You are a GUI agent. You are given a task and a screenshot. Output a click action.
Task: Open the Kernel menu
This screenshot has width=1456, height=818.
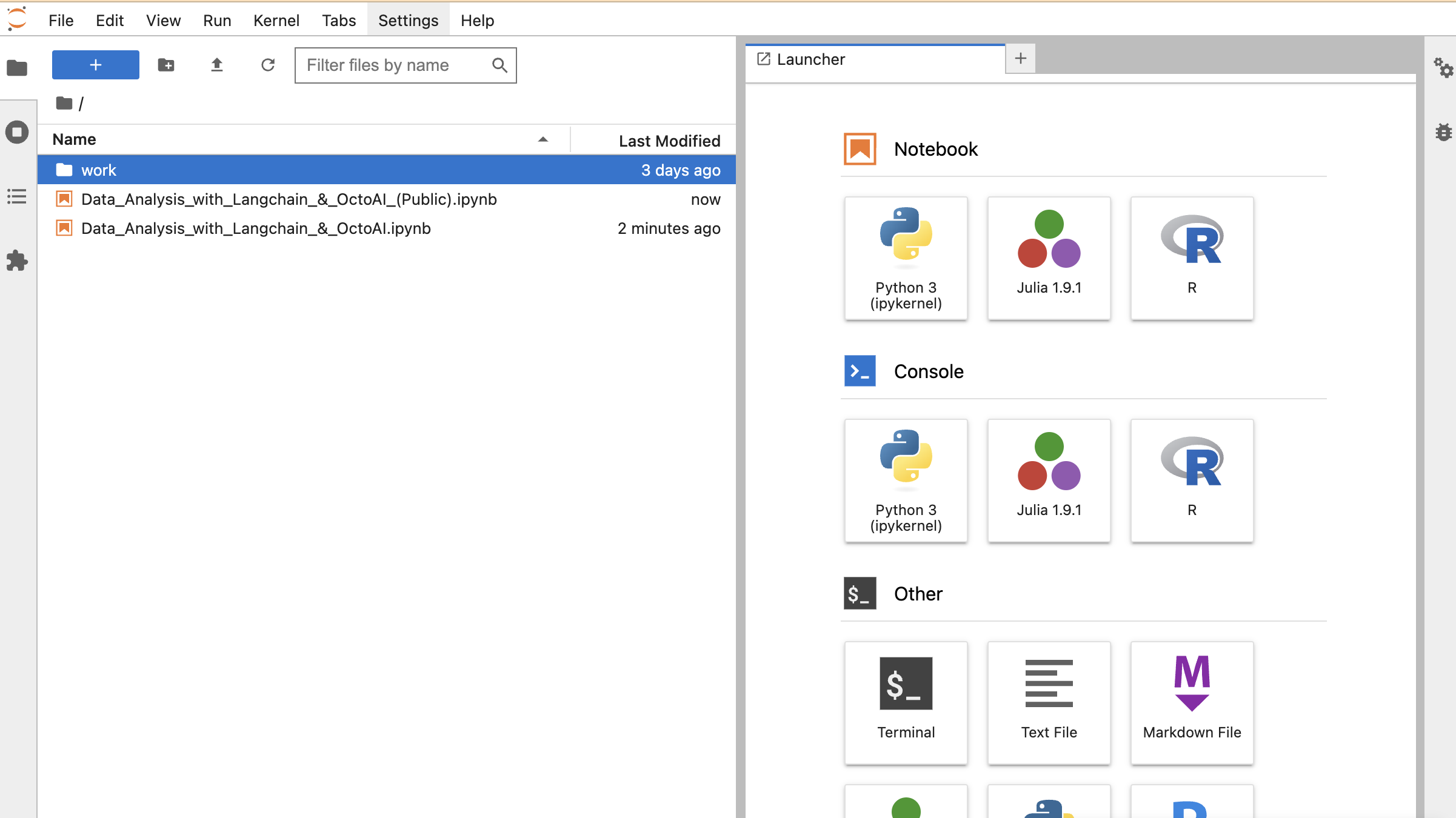[x=276, y=21]
